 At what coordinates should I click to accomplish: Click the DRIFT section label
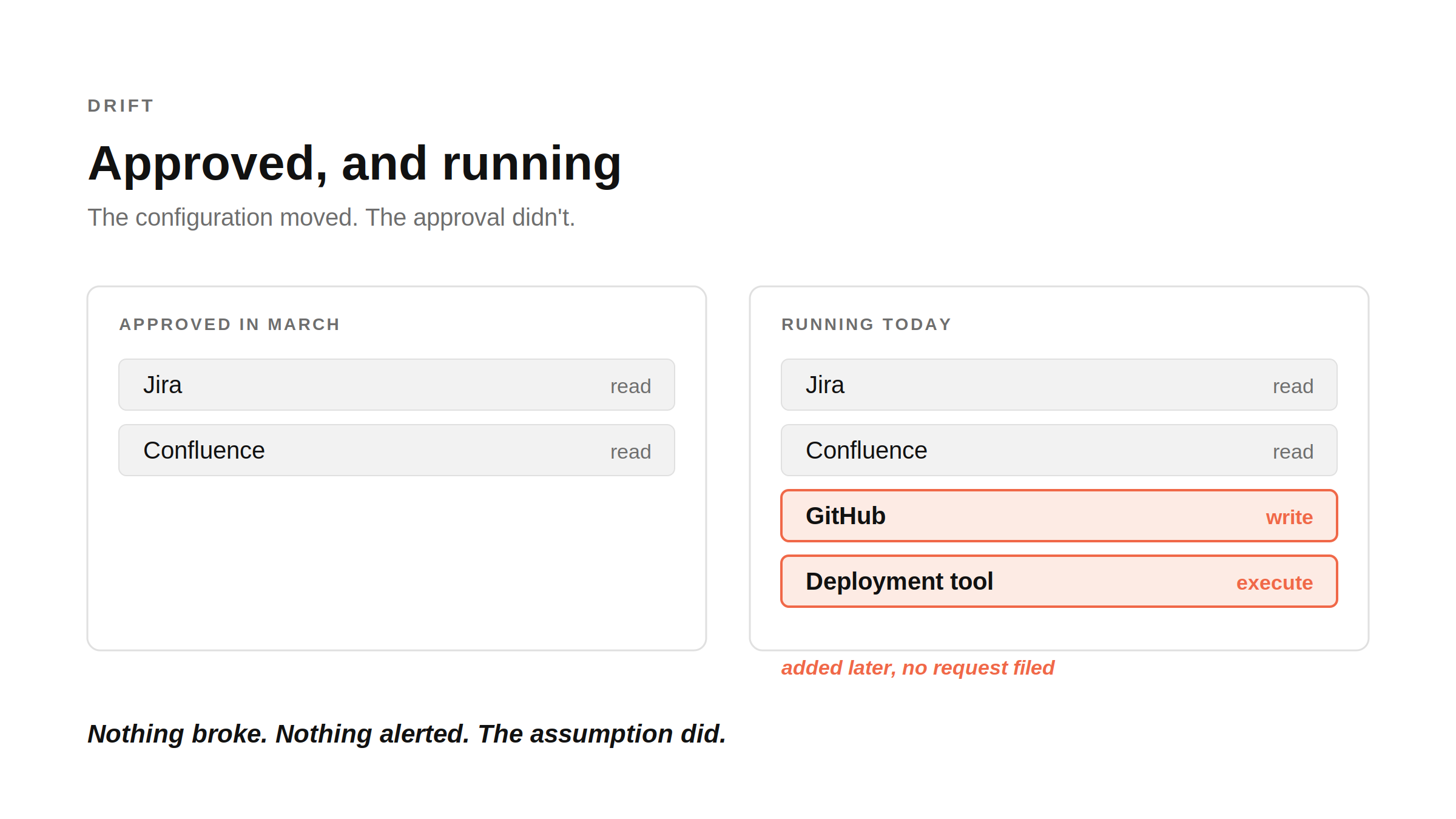click(121, 106)
